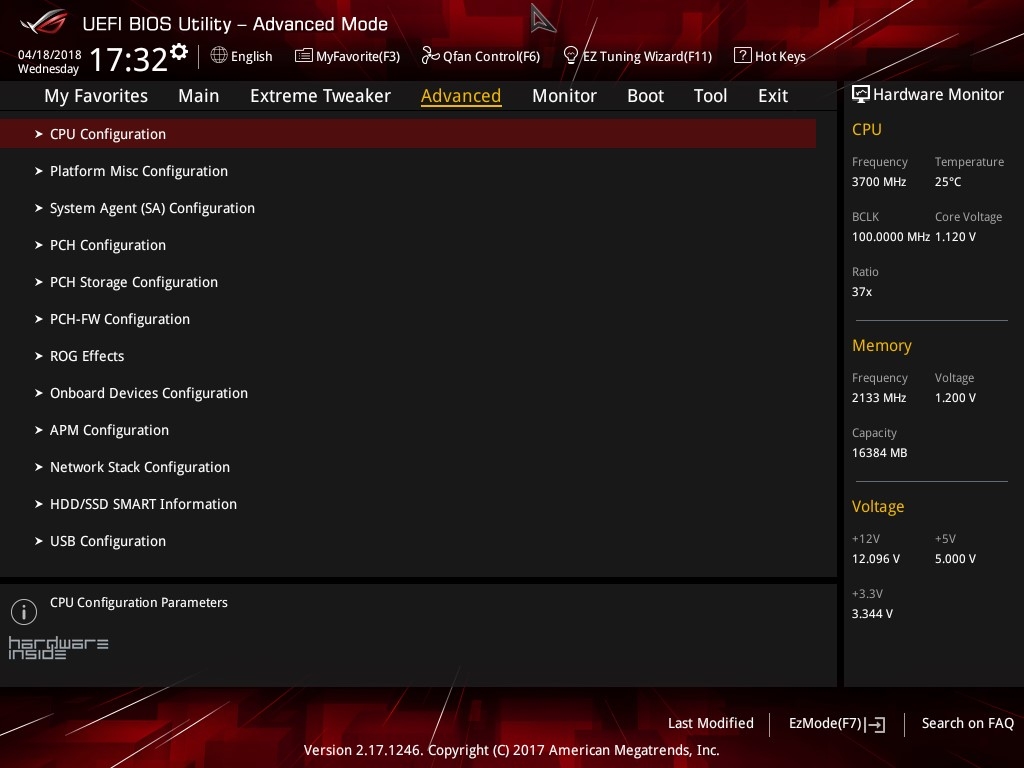1024x768 pixels.
Task: Click the CPU Configuration Parameters help text
Action: click(x=138, y=602)
